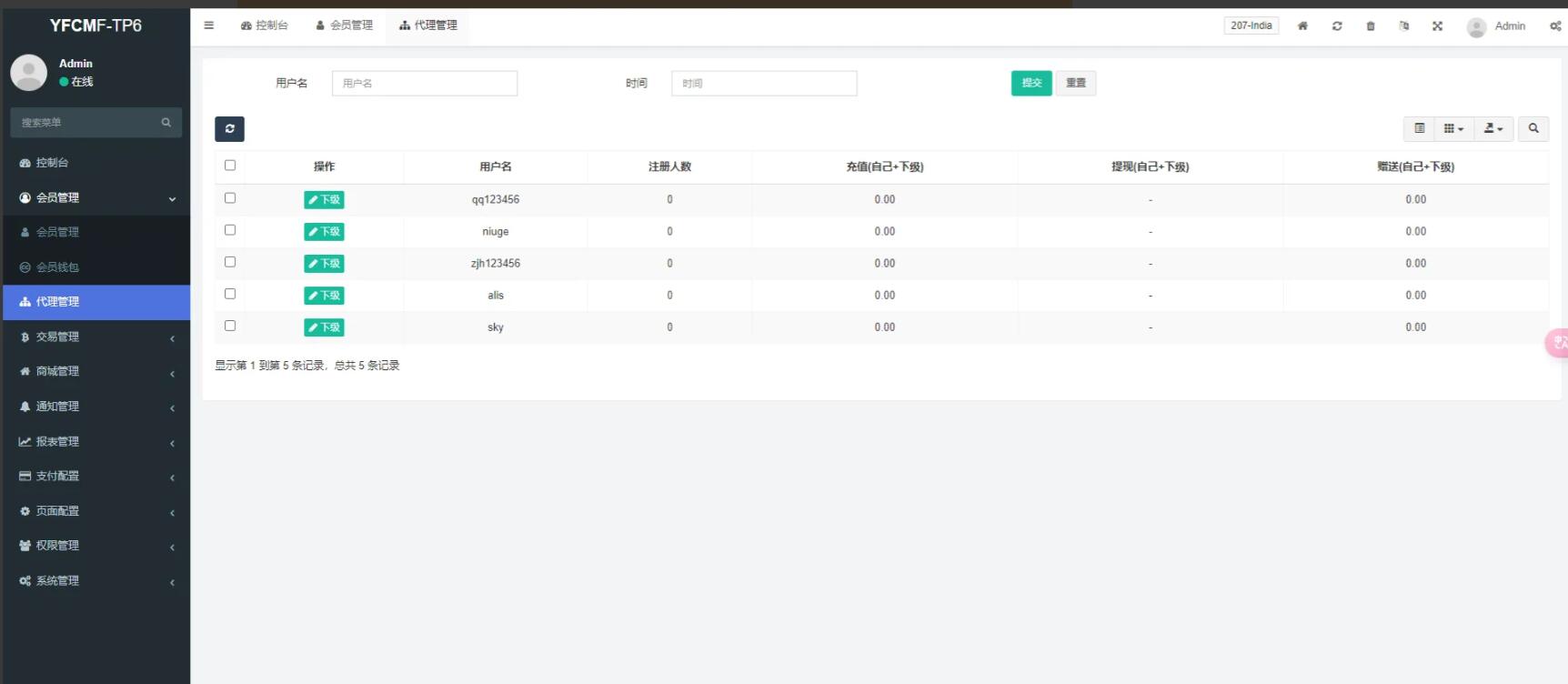This screenshot has height=684, width=1568.
Task: Click the 时间 filter input field
Action: 764,84
